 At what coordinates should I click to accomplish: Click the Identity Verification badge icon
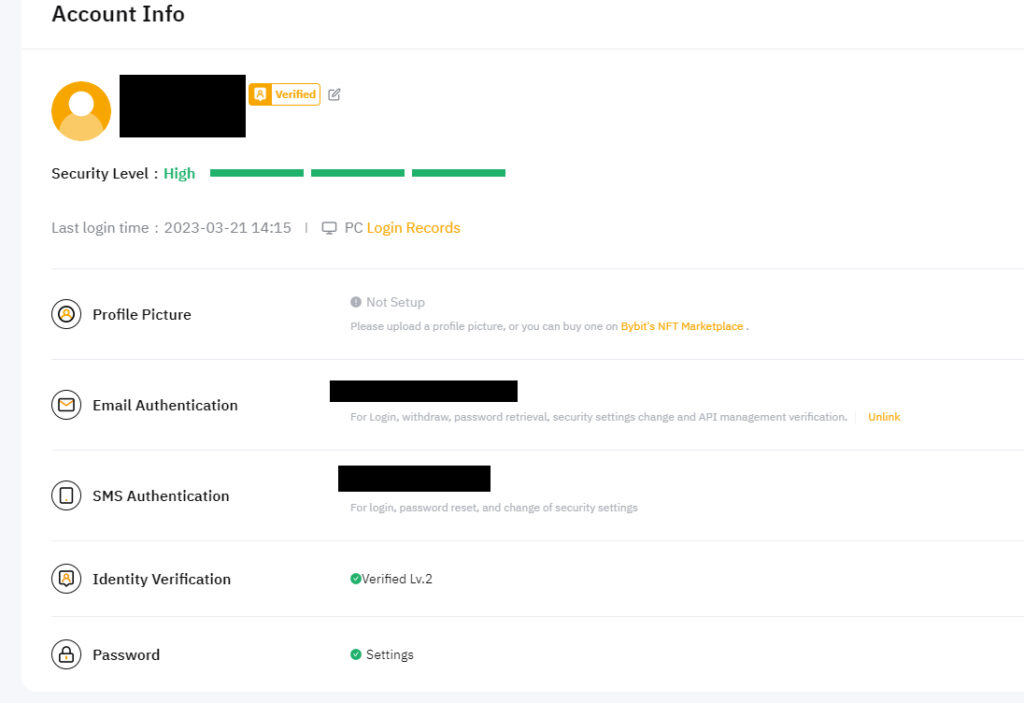(66, 579)
